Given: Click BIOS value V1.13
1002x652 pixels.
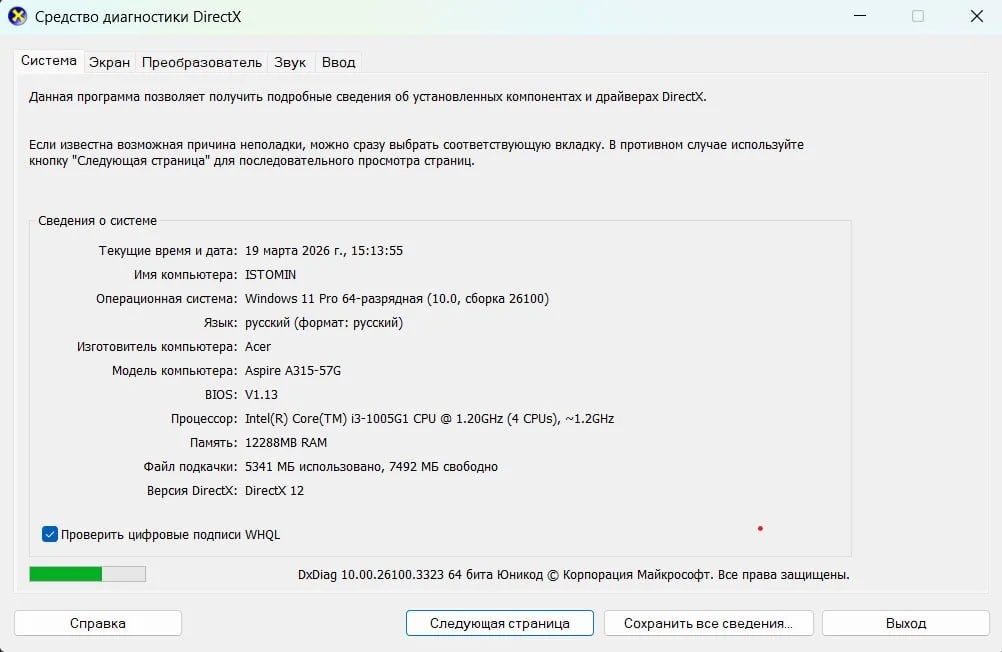Looking at the screenshot, I should tap(261, 394).
